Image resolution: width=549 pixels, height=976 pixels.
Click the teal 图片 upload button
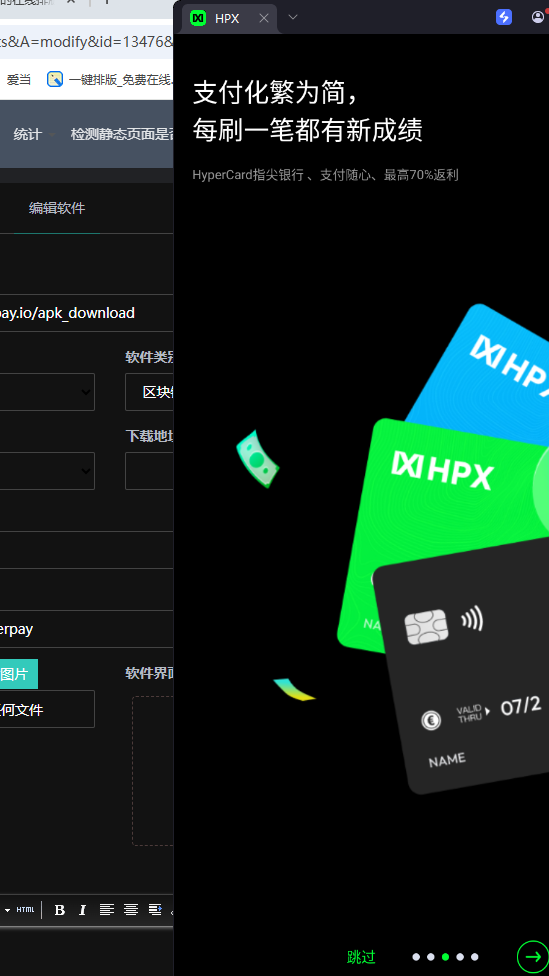click(x=19, y=674)
